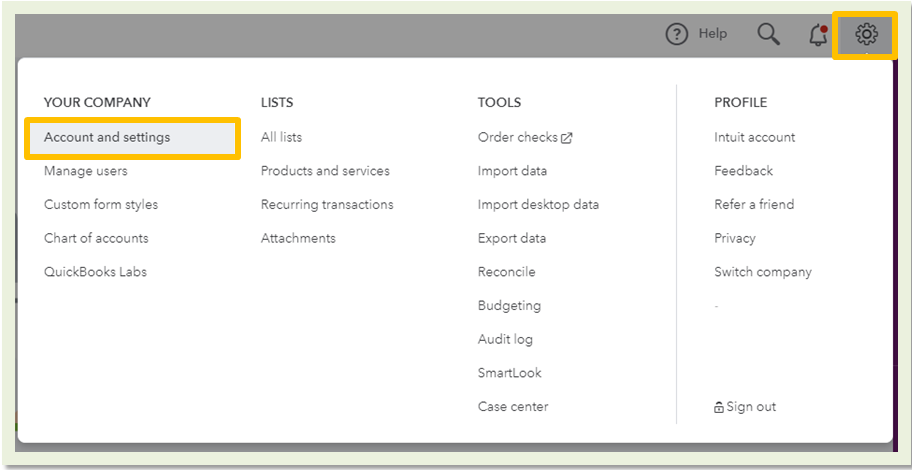Open Custom form styles
The width and height of the screenshot is (912, 470).
[101, 205]
